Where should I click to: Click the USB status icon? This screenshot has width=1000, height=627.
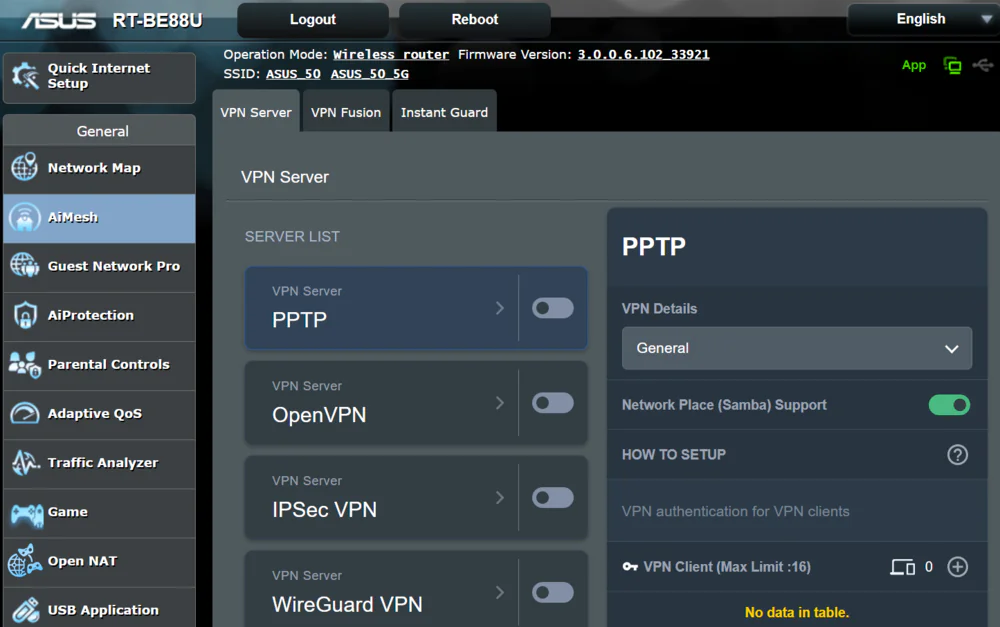pos(983,65)
